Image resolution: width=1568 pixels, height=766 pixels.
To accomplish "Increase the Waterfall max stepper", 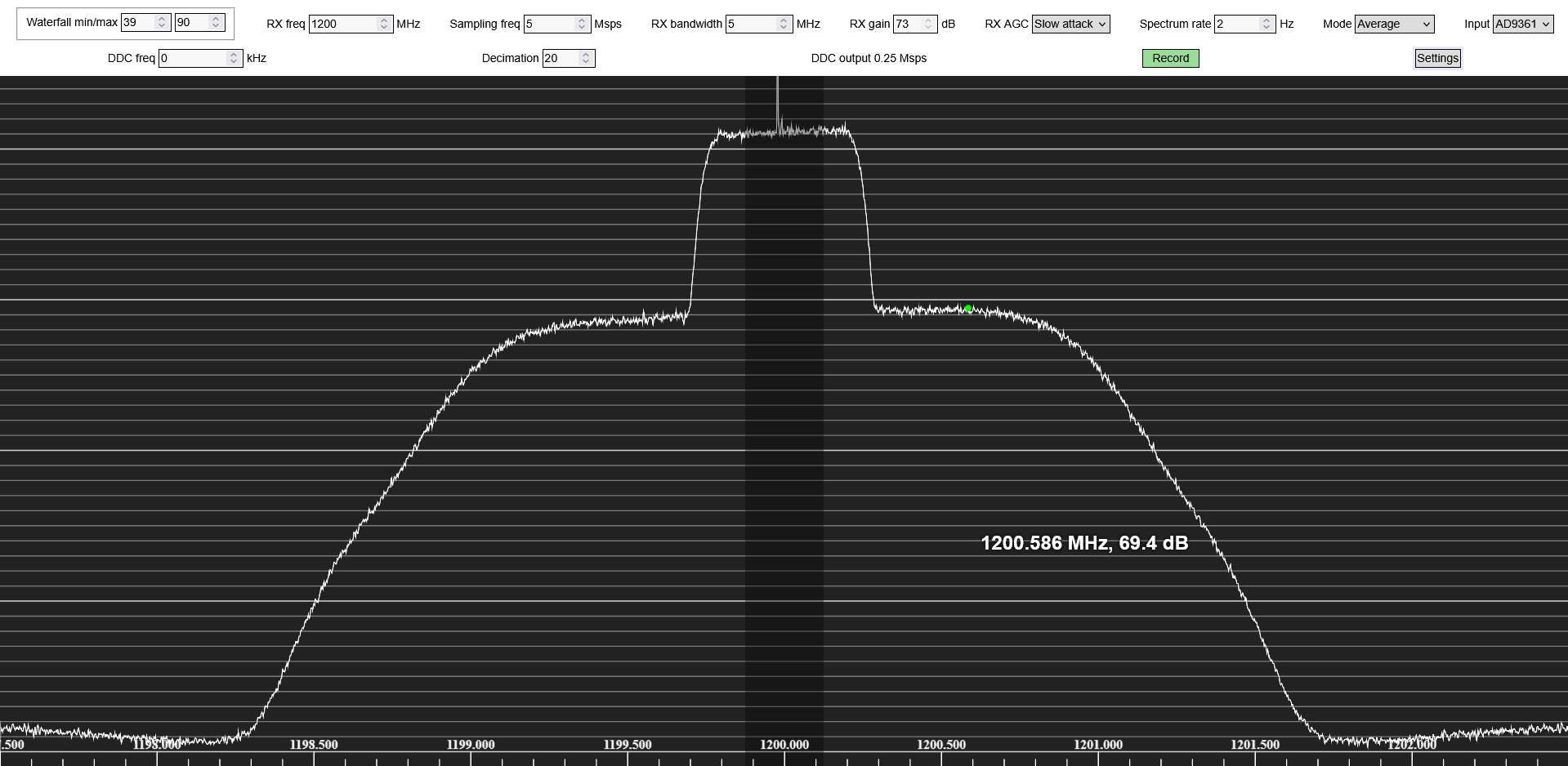I will tap(216, 19).
